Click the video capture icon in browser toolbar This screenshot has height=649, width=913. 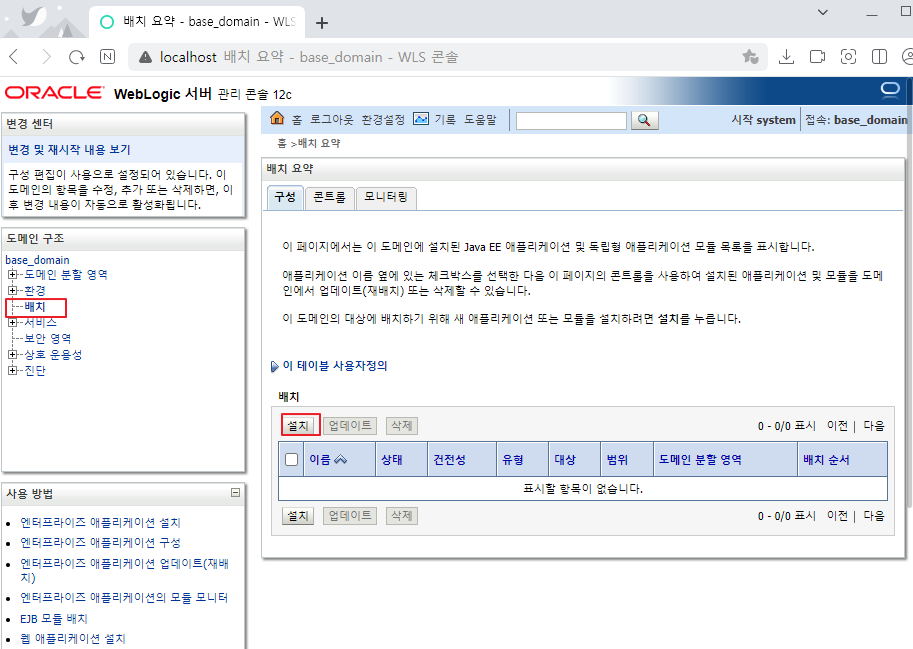(x=818, y=57)
